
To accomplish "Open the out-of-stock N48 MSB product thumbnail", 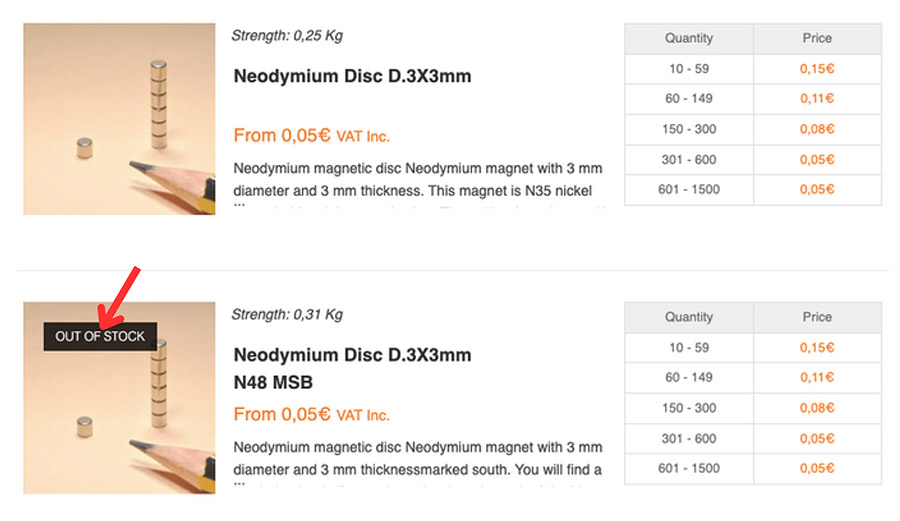I will click(x=119, y=398).
